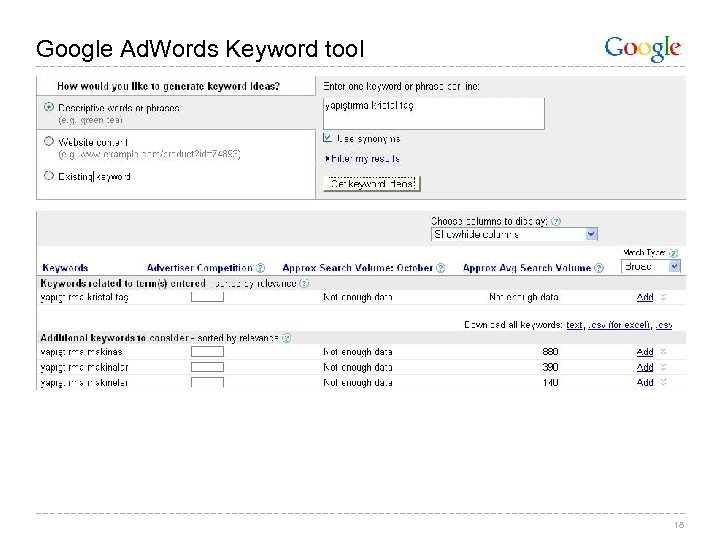Add the keyword with 140 average volume

pos(645,382)
